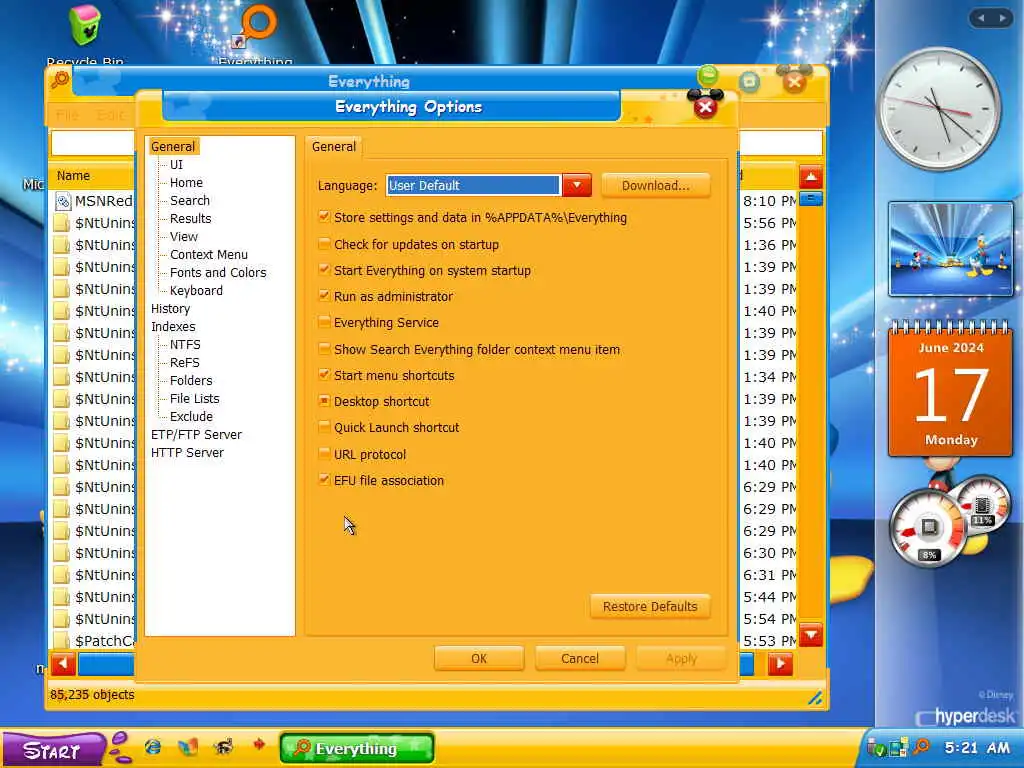Viewport: 1024px width, 768px height.
Task: Enable the Everything Service checkbox
Action: pyautogui.click(x=324, y=321)
